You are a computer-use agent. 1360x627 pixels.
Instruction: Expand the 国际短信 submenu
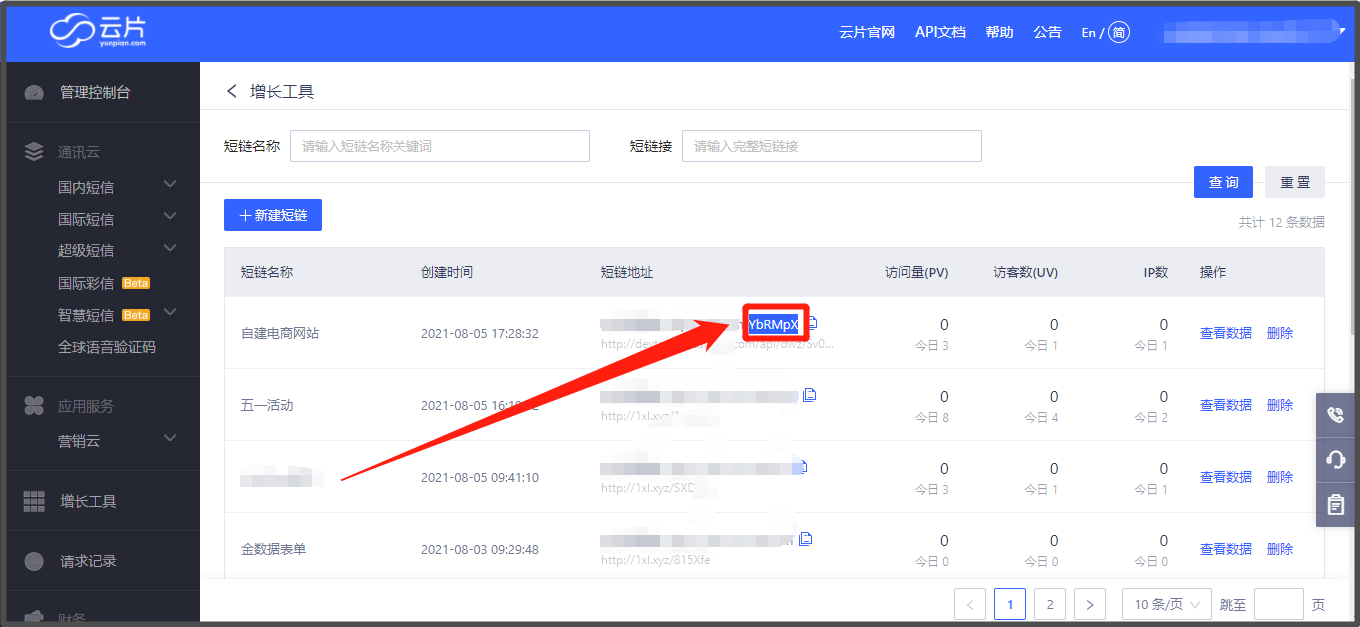(x=170, y=216)
